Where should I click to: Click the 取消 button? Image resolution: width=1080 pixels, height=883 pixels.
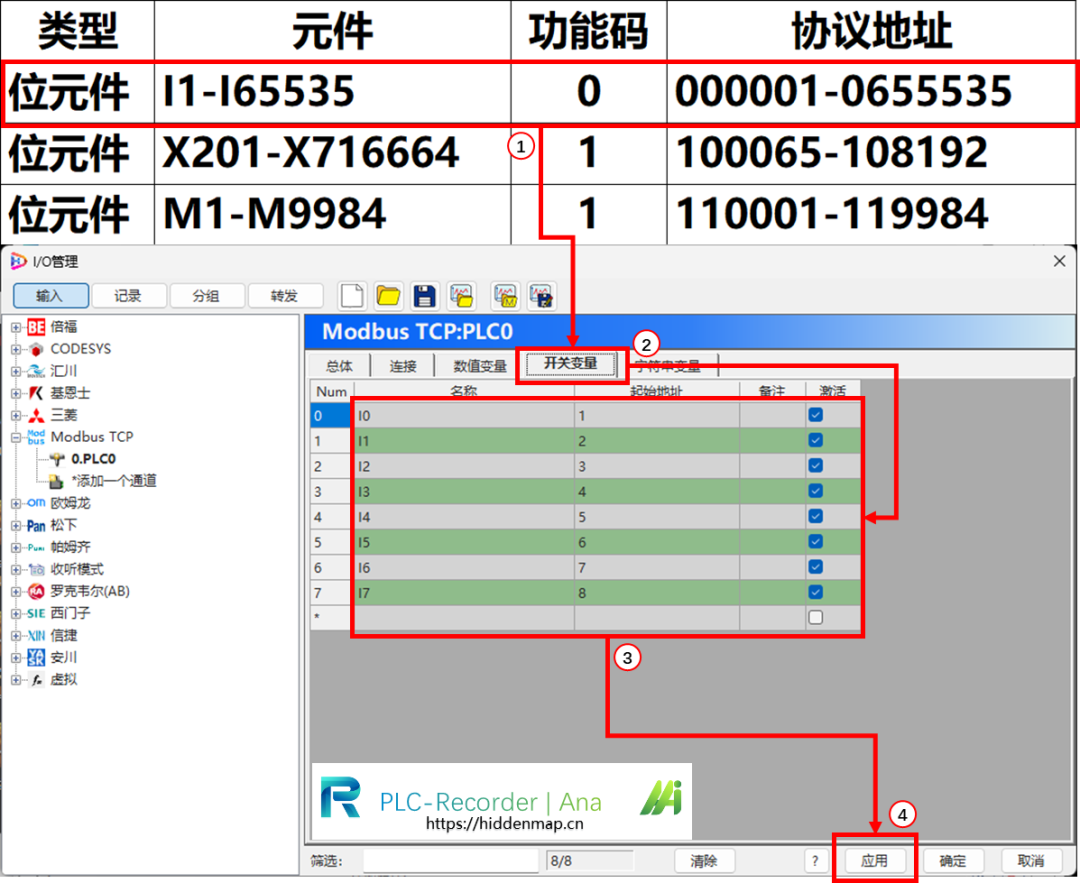(x=1031, y=861)
